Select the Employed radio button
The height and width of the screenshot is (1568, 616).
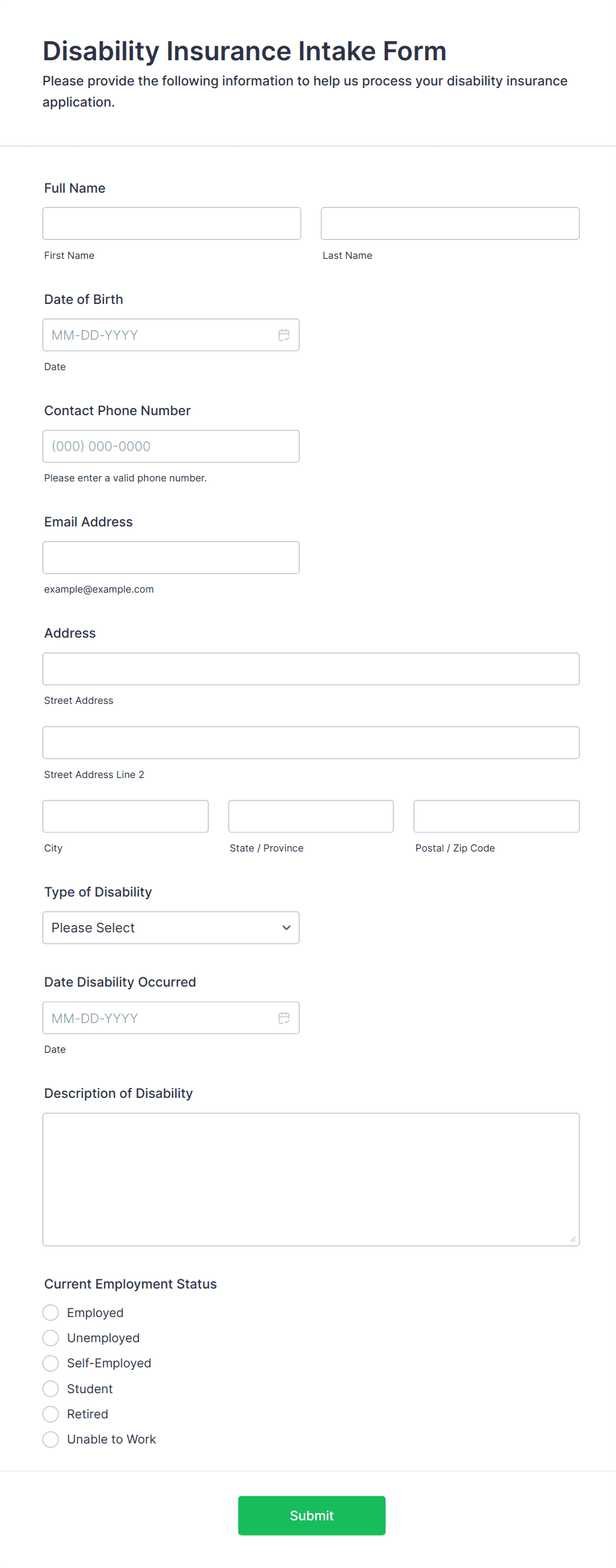[x=50, y=1312]
